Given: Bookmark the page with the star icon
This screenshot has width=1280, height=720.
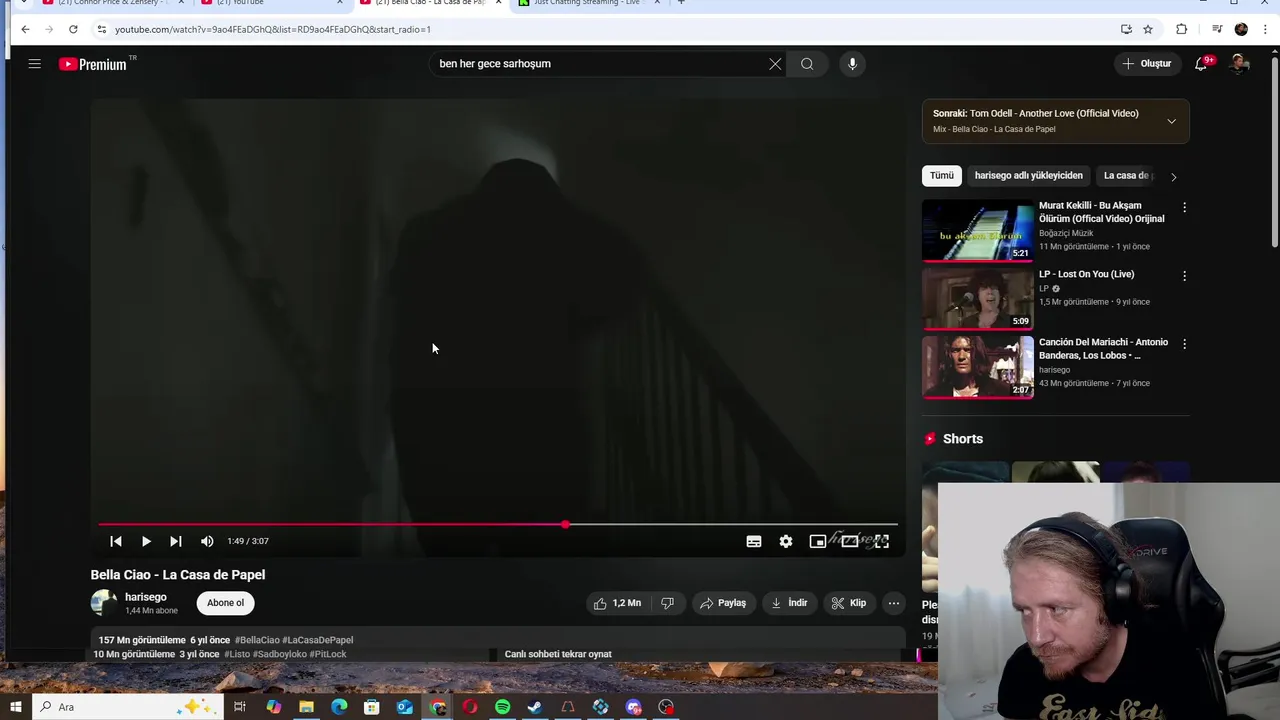Looking at the screenshot, I should coord(1148,29).
